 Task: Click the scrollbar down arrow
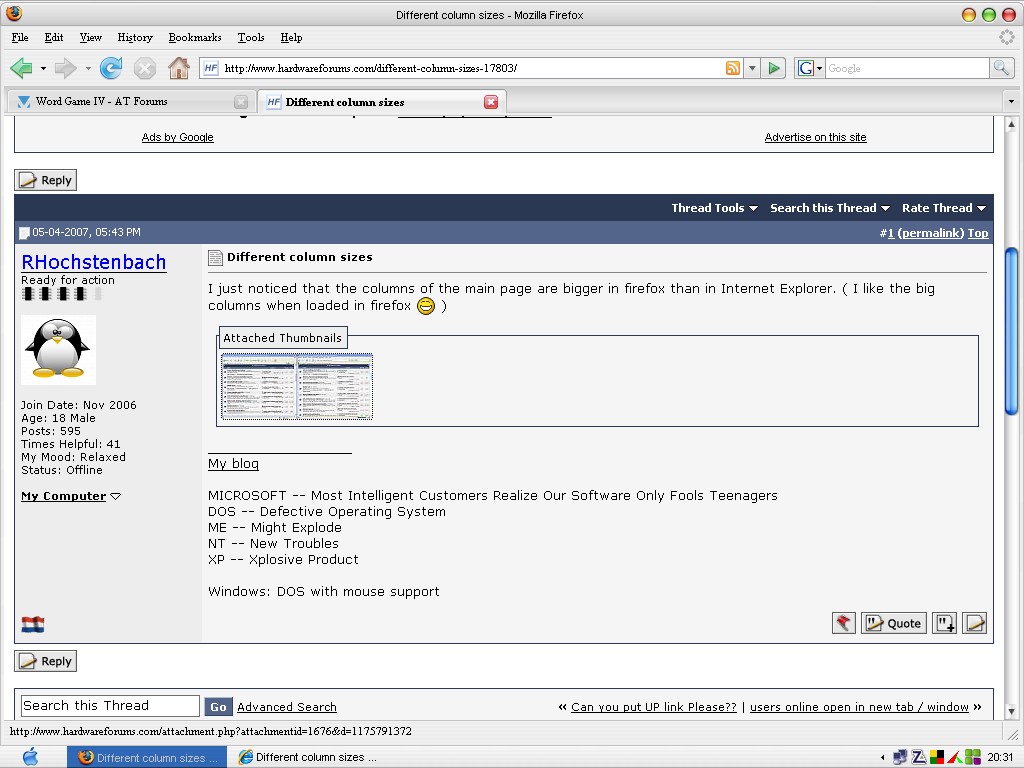[x=1012, y=711]
